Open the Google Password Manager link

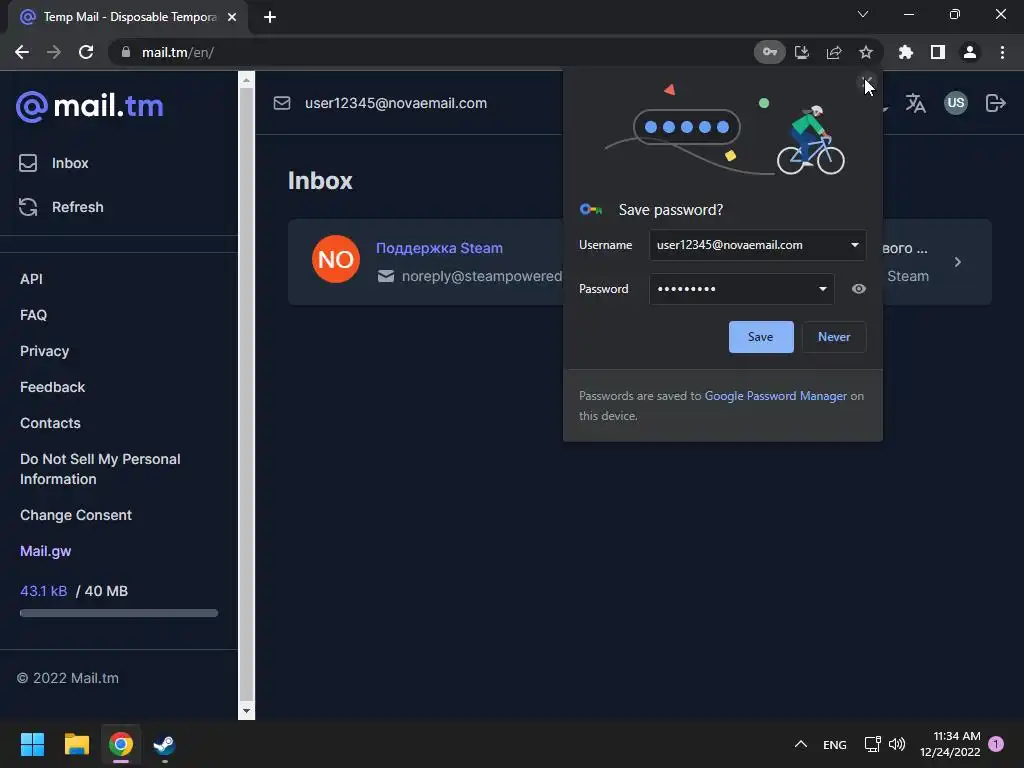point(775,396)
